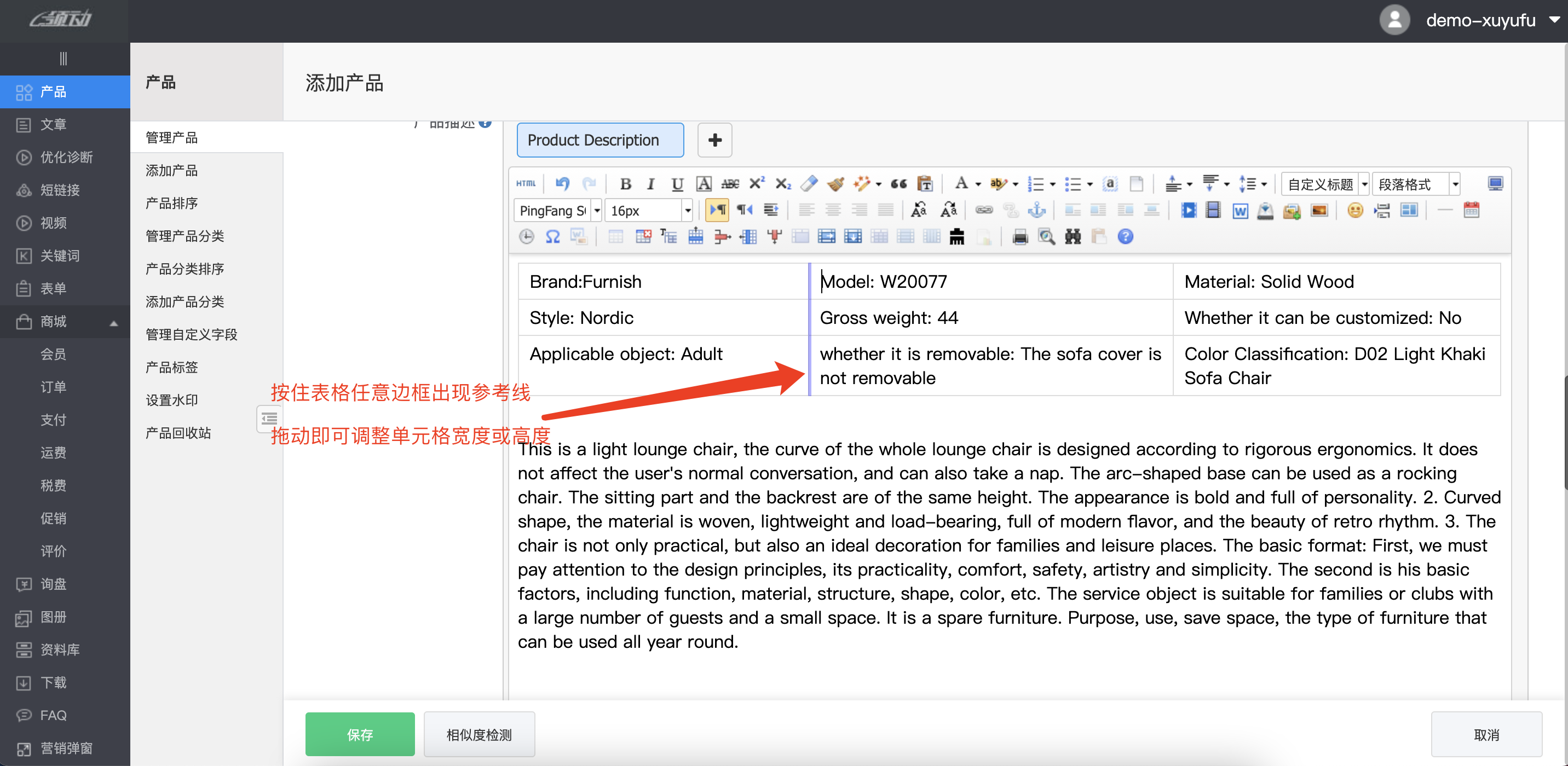Click the blockquote quotation icon
The width and height of the screenshot is (1568, 766).
pos(898,184)
